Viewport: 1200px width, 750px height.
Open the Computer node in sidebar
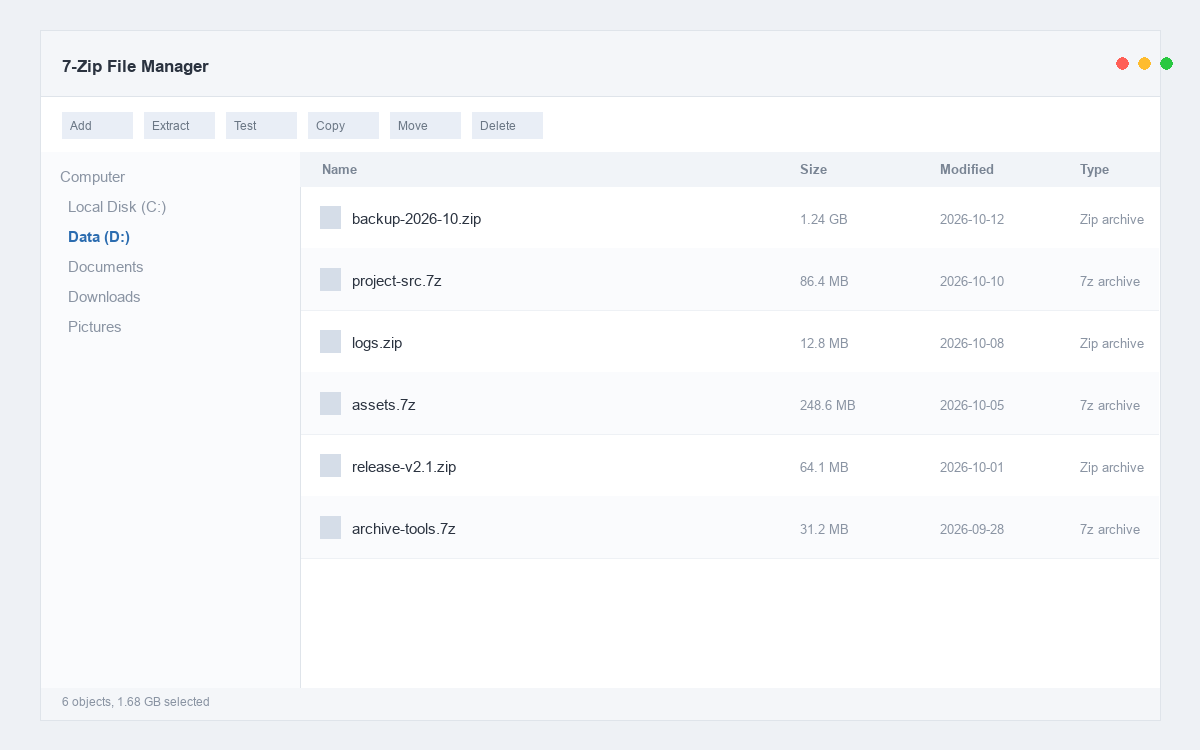(92, 177)
